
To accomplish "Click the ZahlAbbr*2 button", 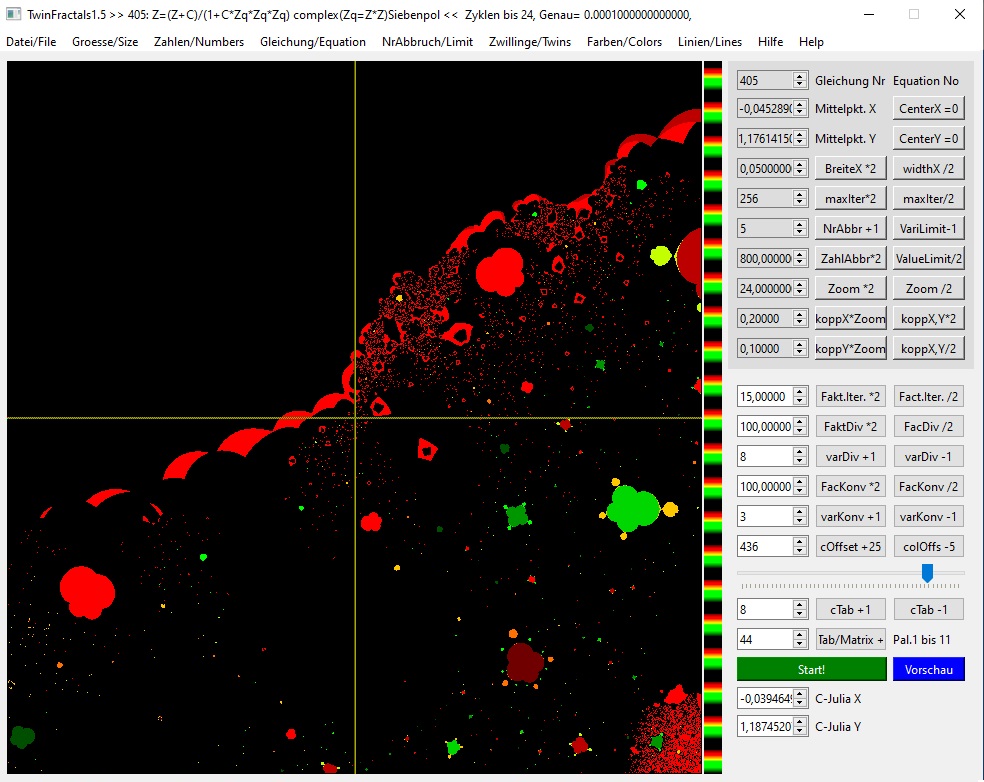I will click(850, 259).
